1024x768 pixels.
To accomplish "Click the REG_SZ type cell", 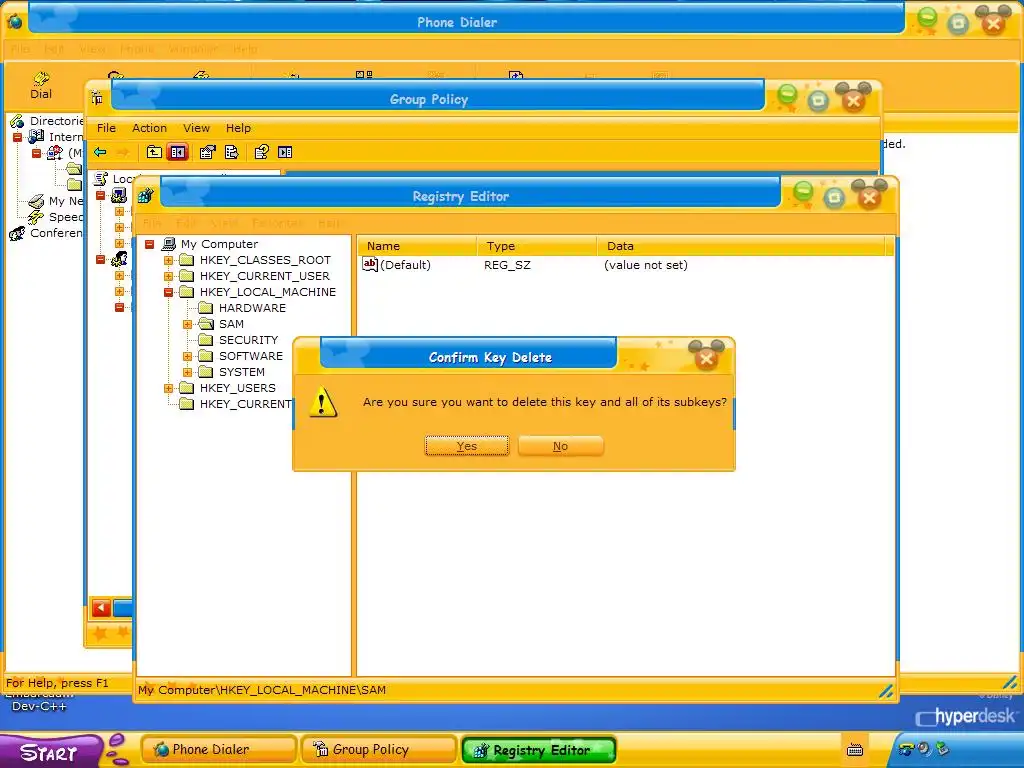I will (x=507, y=265).
